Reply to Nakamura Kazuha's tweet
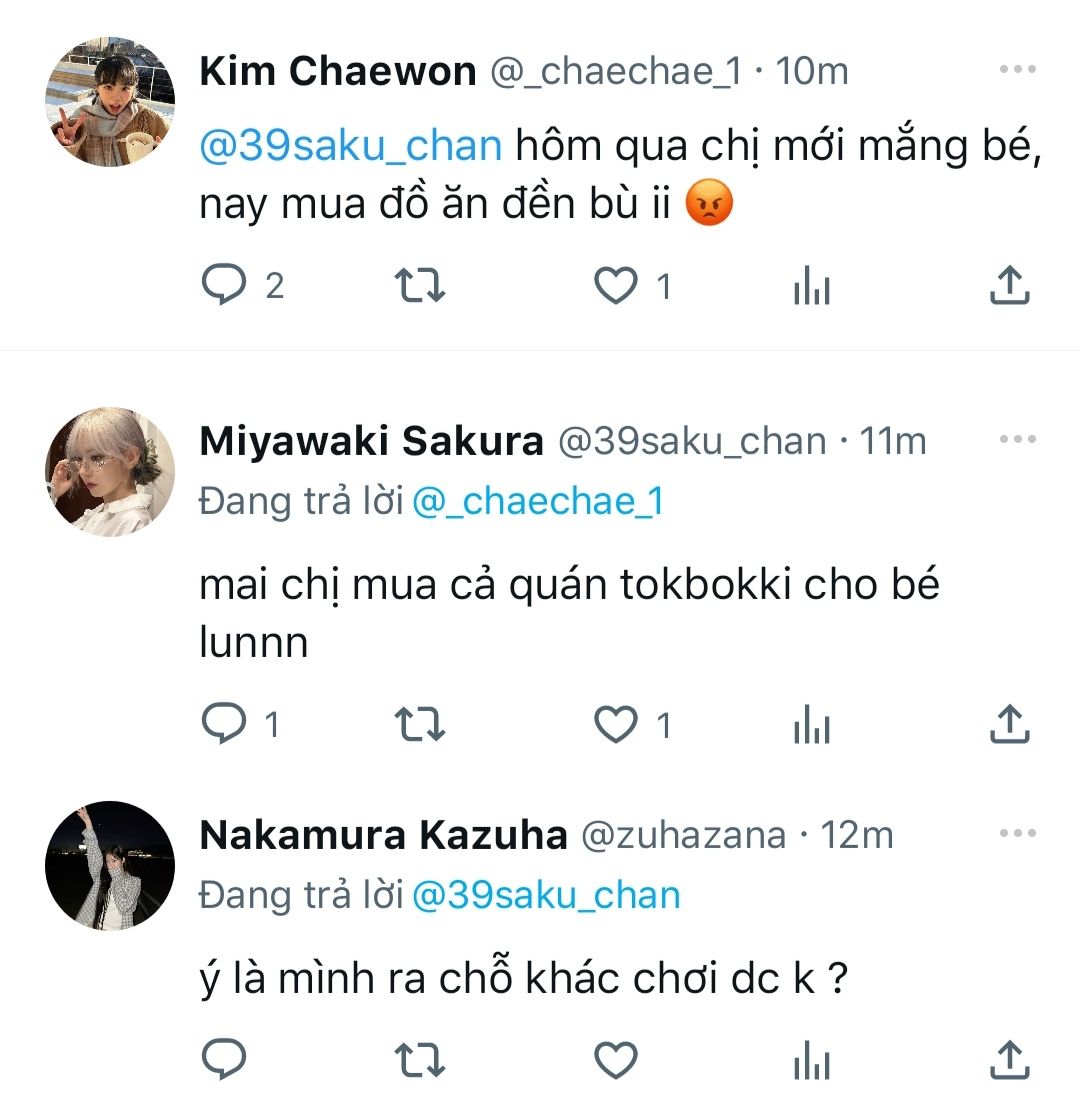 (224, 1060)
